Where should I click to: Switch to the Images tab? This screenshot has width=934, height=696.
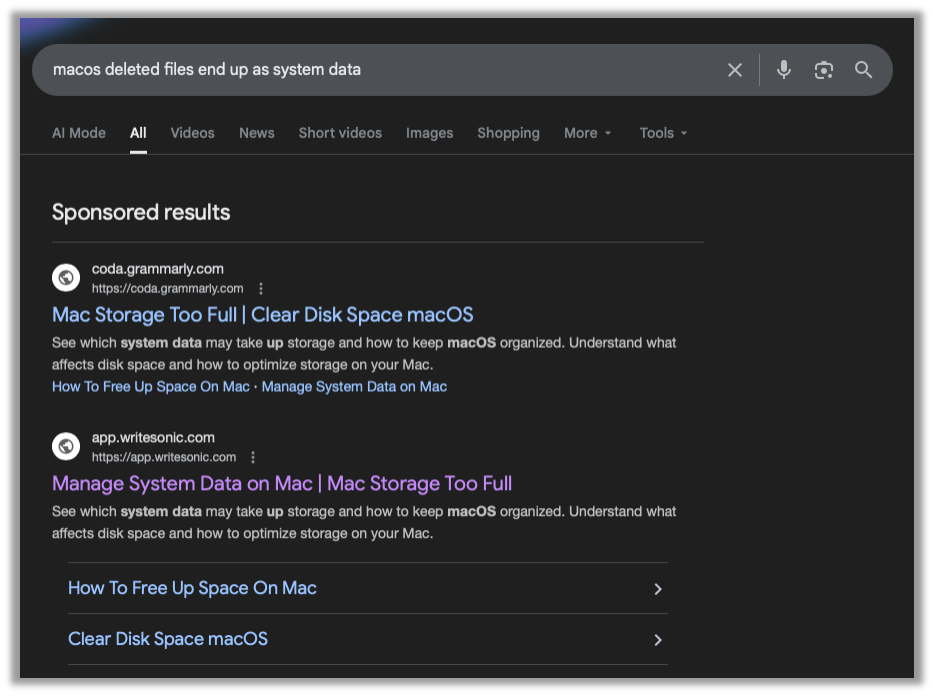tap(429, 132)
